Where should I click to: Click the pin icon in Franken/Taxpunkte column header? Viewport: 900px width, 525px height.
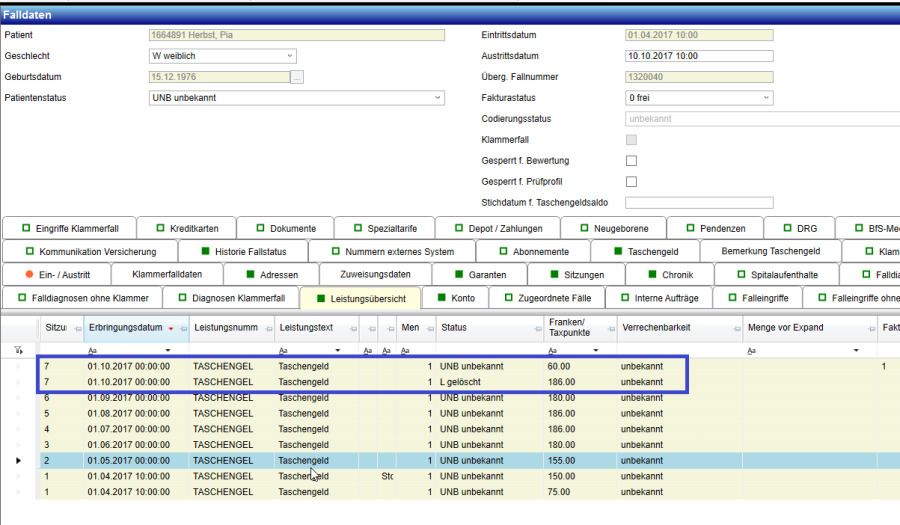tap(609, 328)
